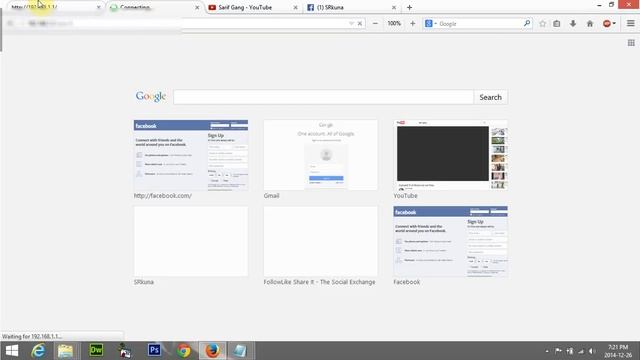Viewport: 640px width, 360px height.
Task: Open Action Center flag icon in tray
Action: (x=558, y=351)
